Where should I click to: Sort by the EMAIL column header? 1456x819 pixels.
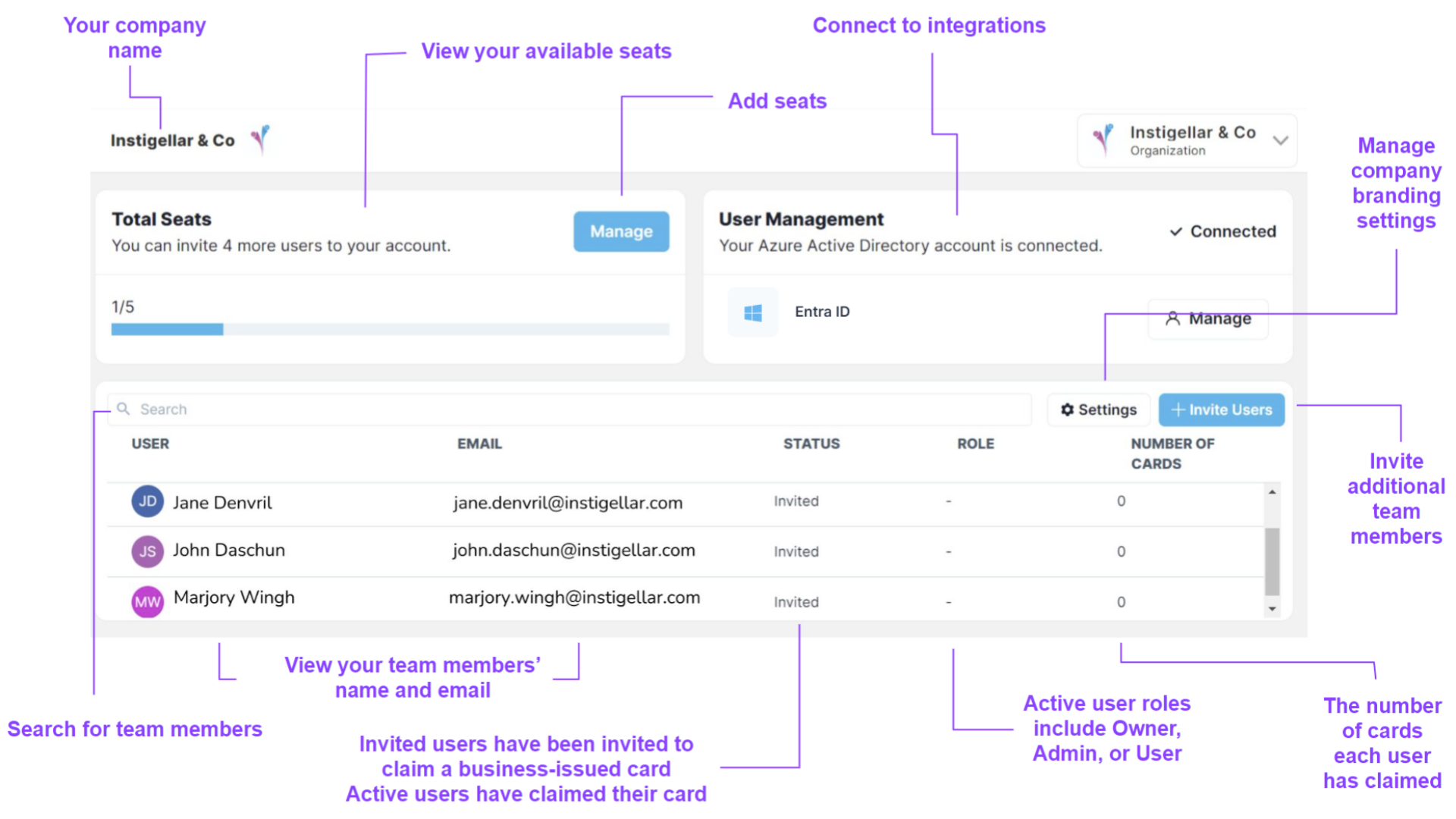coord(479,444)
